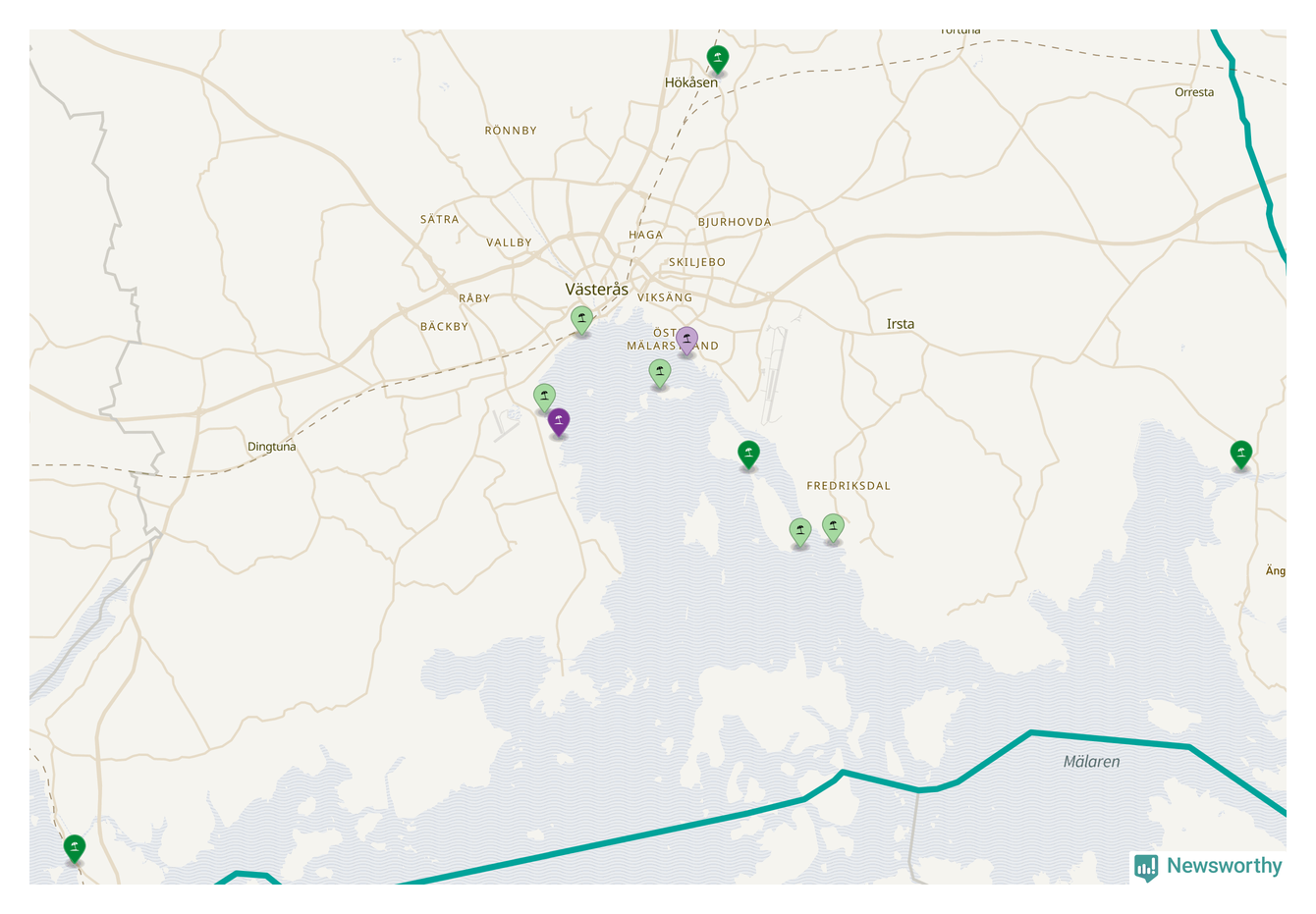This screenshot has height=914, width=1316.
Task: Click the dark green beach marker above Hökåsen
Action: click(718, 59)
